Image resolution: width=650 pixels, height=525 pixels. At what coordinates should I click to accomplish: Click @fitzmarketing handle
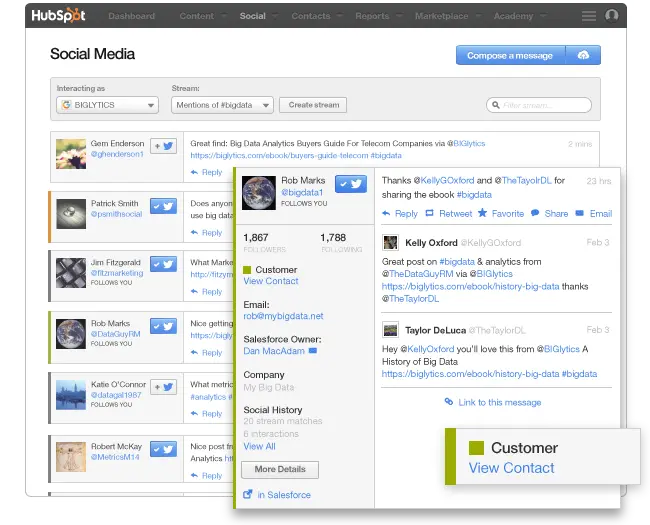click(x=117, y=273)
